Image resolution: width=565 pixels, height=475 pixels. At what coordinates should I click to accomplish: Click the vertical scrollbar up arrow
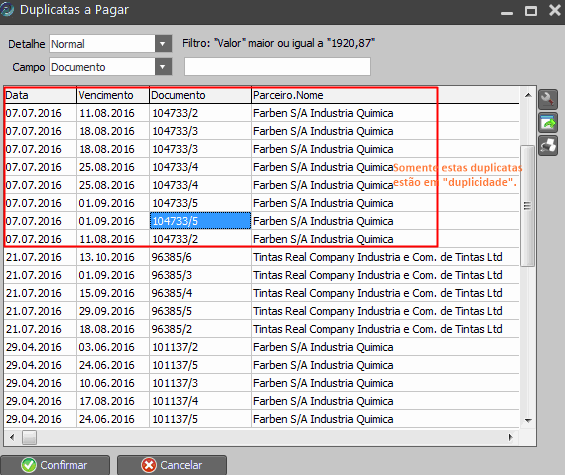(x=528, y=95)
